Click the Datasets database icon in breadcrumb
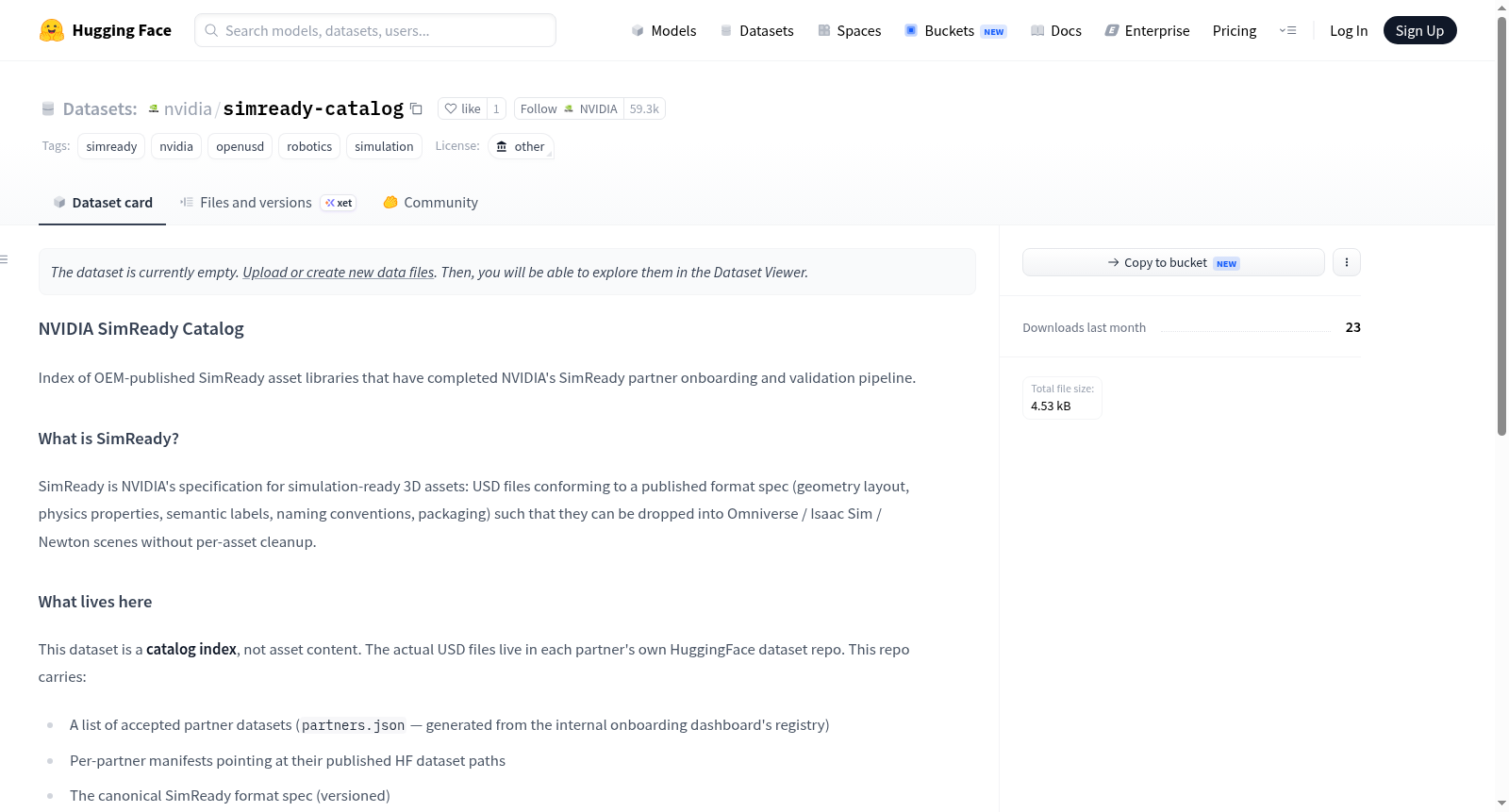 coord(48,109)
